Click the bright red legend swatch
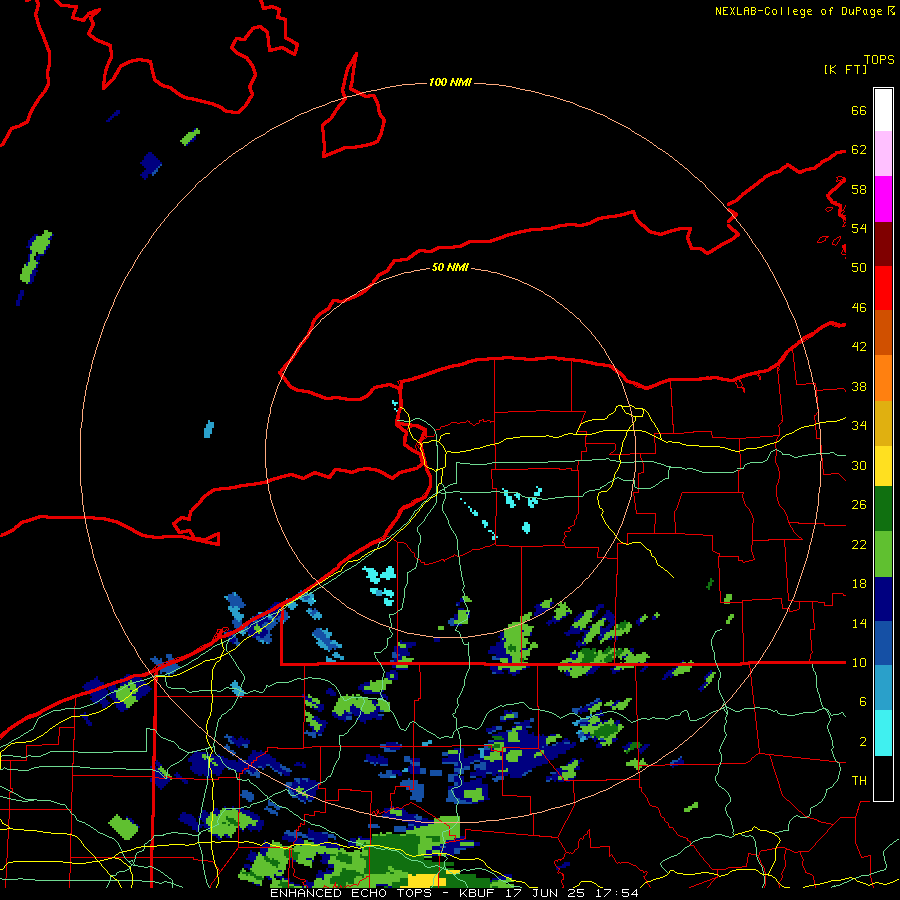This screenshot has width=900, height=900. click(x=883, y=288)
